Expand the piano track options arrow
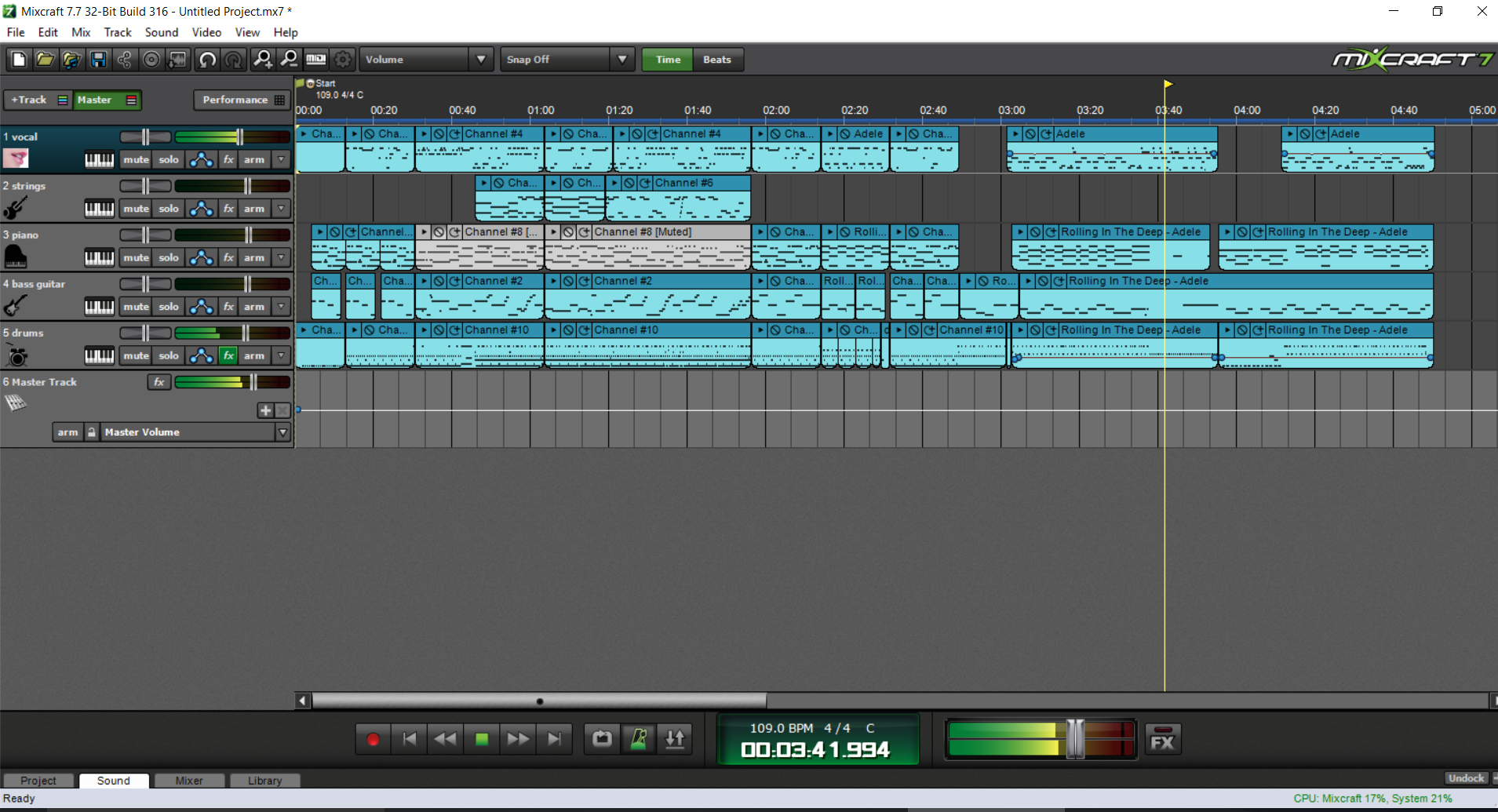Screen dimensions: 1498x812 [x=282, y=257]
